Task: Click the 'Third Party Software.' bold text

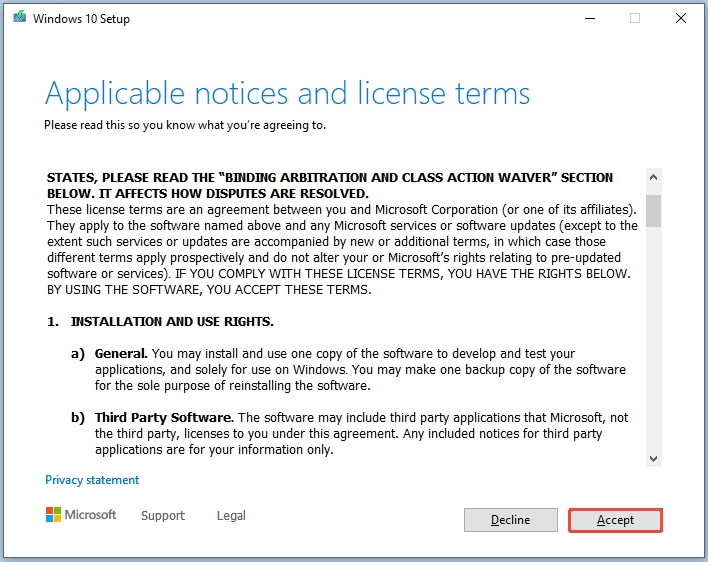Action: pos(164,418)
